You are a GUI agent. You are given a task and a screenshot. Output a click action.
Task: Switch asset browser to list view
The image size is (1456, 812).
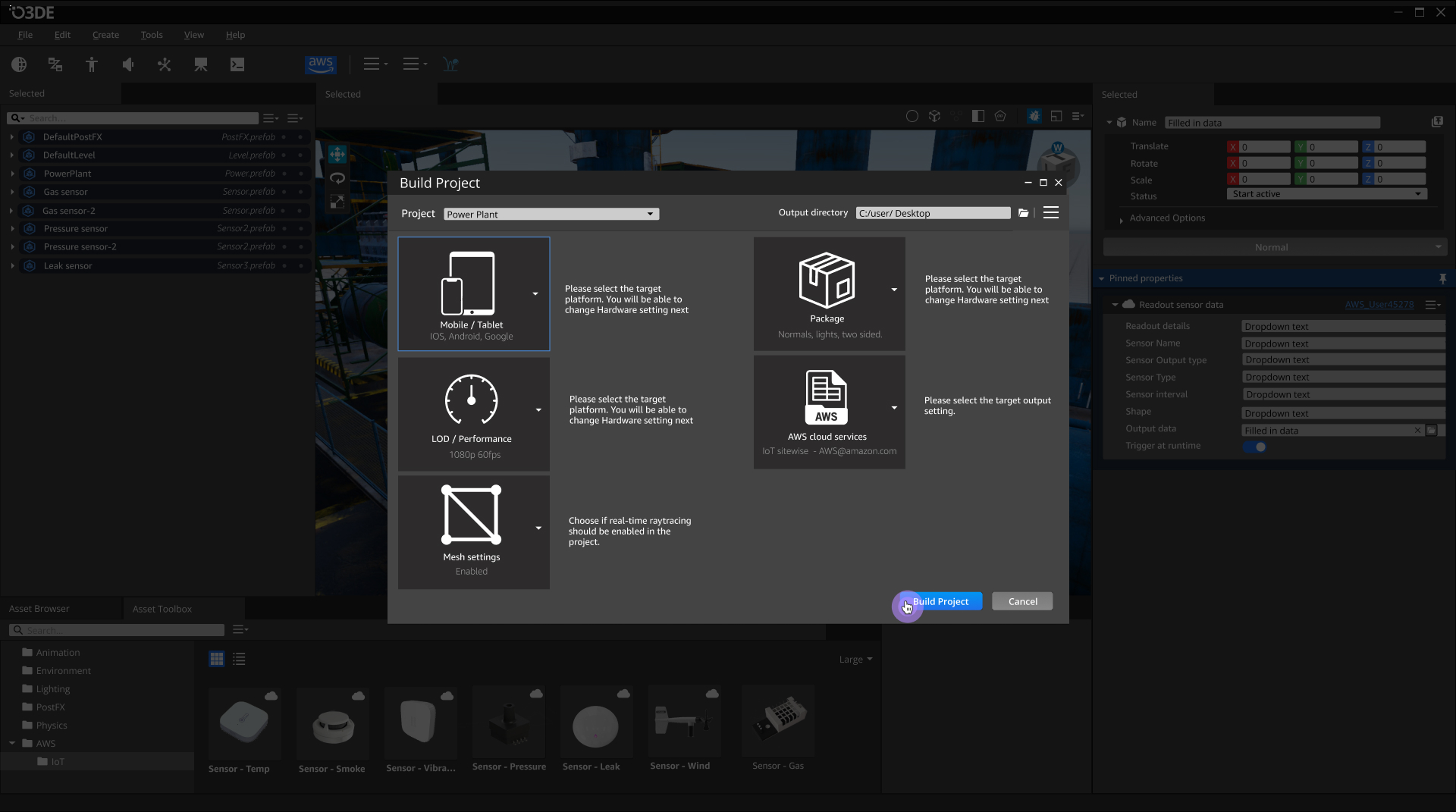(x=239, y=659)
